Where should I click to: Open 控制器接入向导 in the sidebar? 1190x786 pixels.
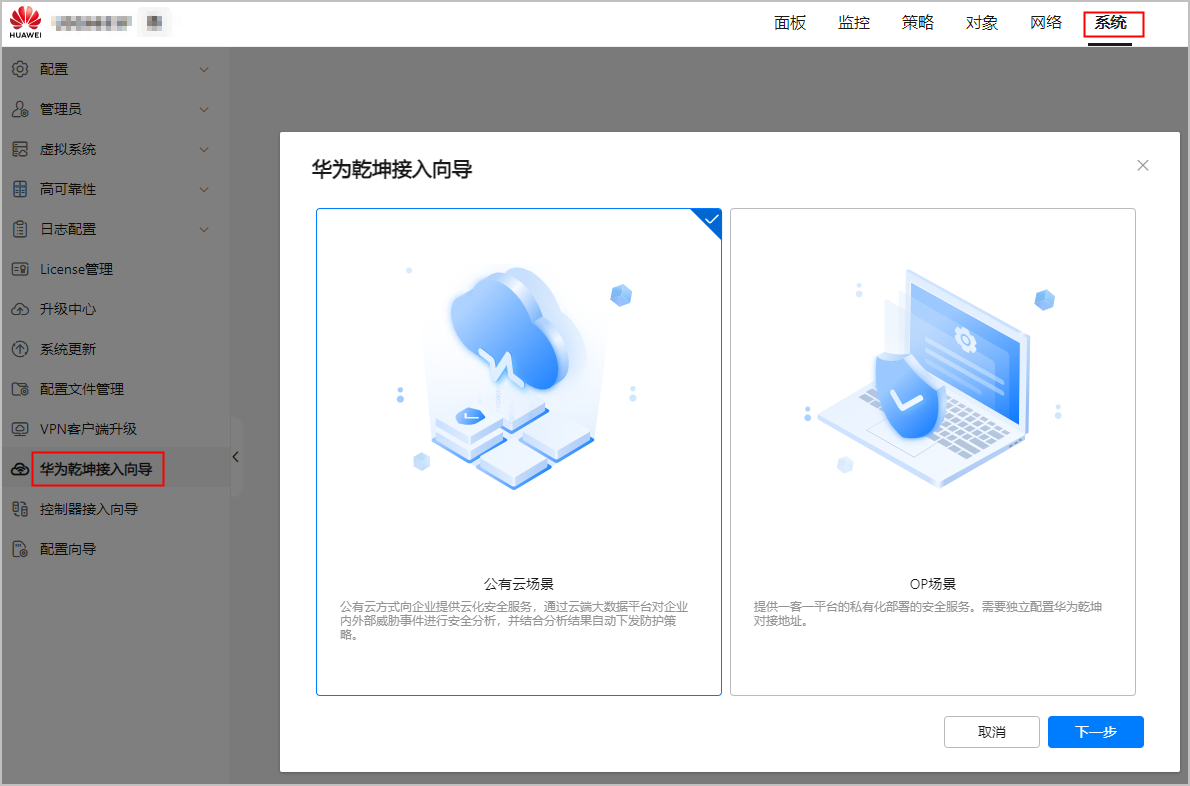(115, 509)
